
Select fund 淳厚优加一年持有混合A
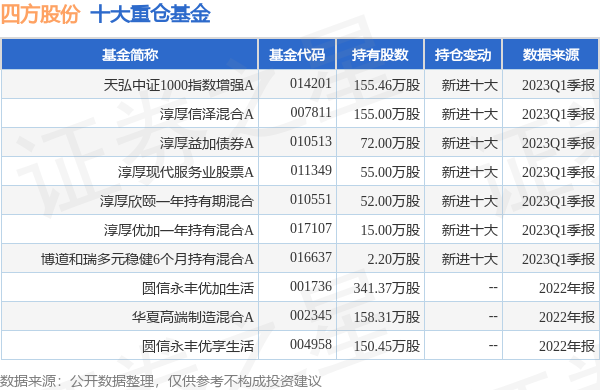pyautogui.click(x=178, y=230)
